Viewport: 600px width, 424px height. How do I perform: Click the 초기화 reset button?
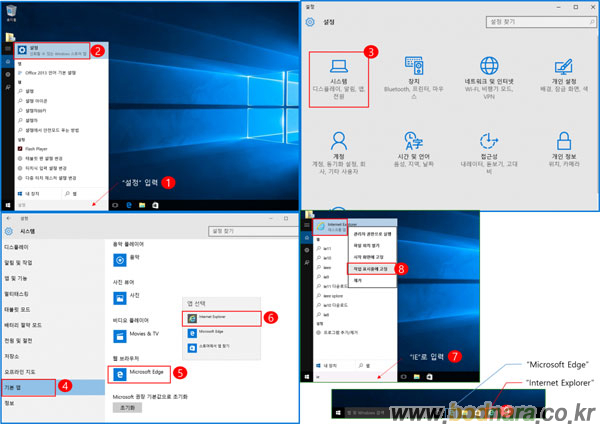click(x=127, y=408)
